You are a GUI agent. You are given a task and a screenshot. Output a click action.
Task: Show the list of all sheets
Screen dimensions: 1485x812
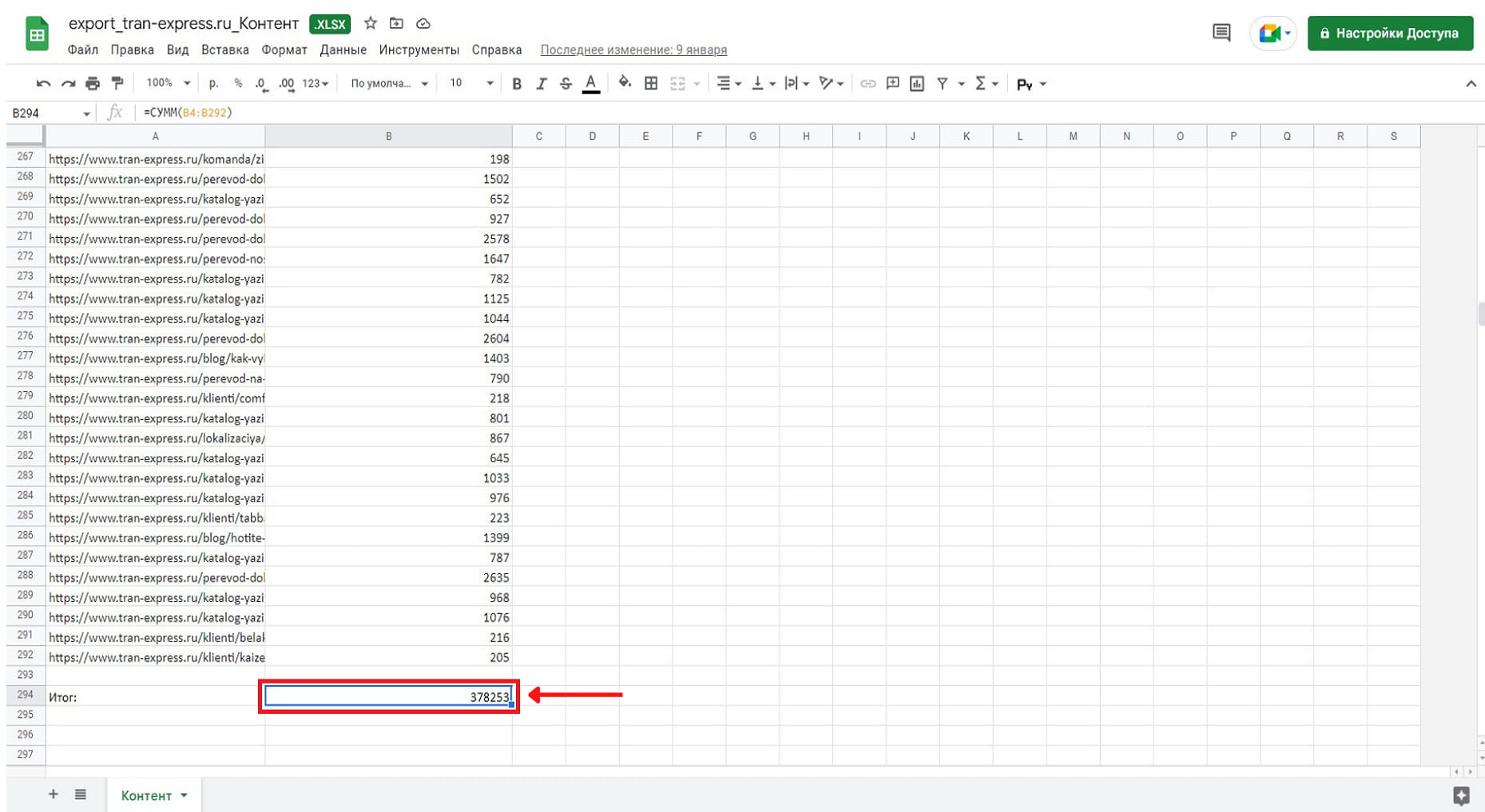[x=81, y=794]
